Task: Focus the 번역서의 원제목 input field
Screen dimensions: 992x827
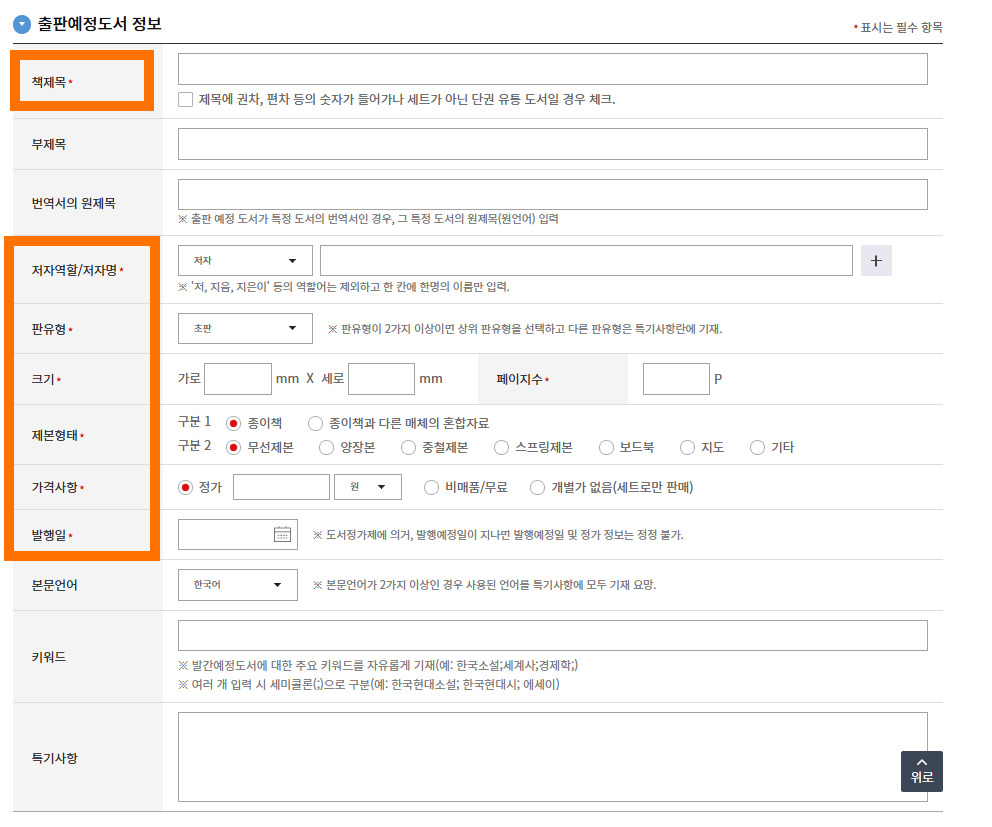Action: pos(553,194)
